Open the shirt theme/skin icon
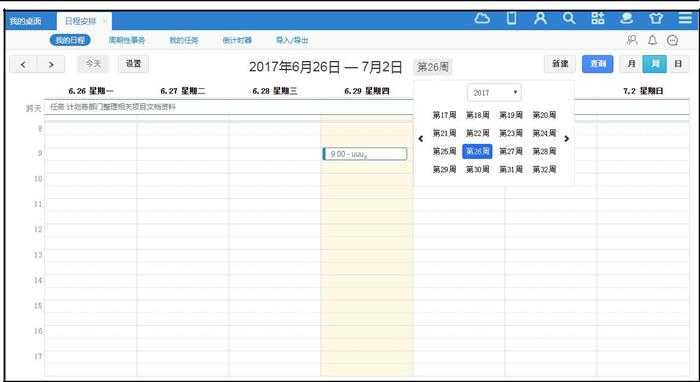This screenshot has width=700, height=382. pyautogui.click(x=656, y=19)
